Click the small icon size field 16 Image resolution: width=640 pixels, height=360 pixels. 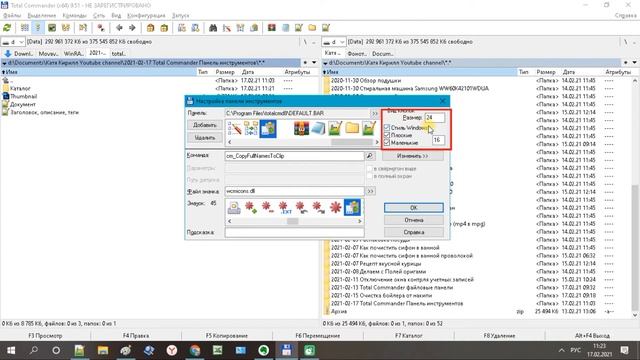[x=438, y=140]
